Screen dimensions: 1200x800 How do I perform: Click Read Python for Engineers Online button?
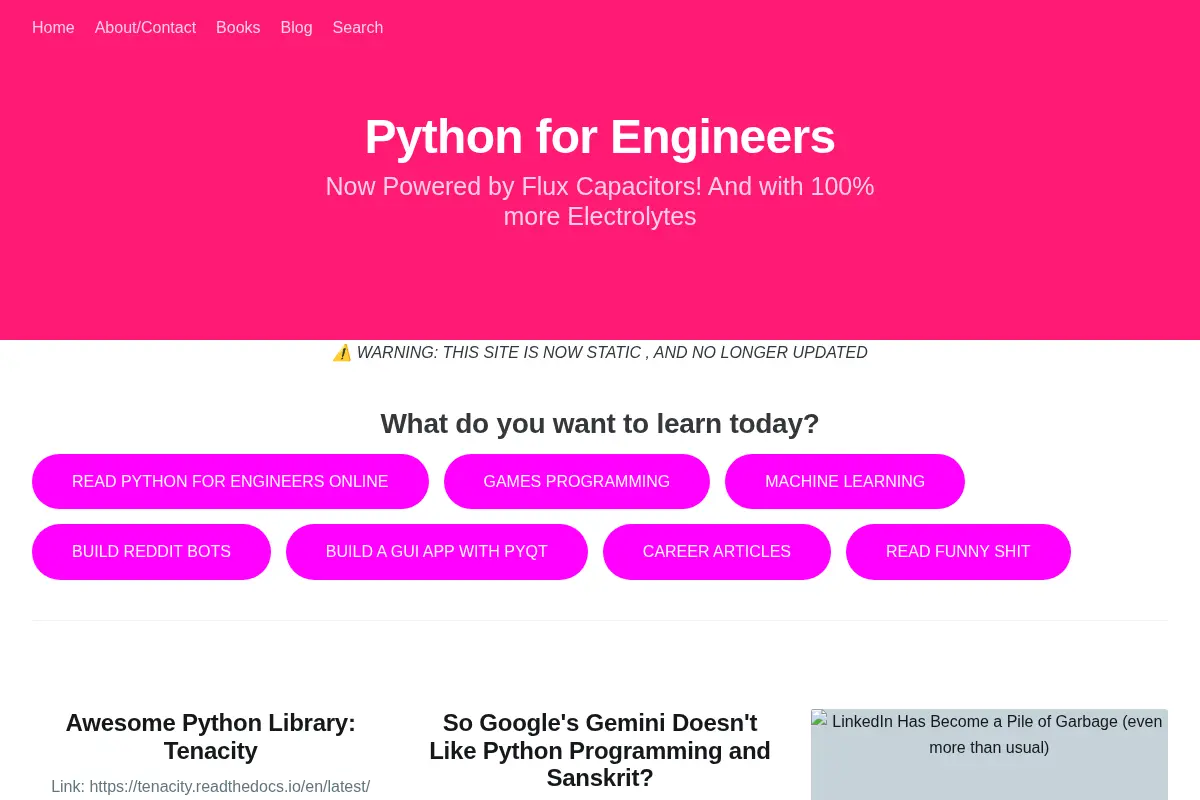pos(230,482)
